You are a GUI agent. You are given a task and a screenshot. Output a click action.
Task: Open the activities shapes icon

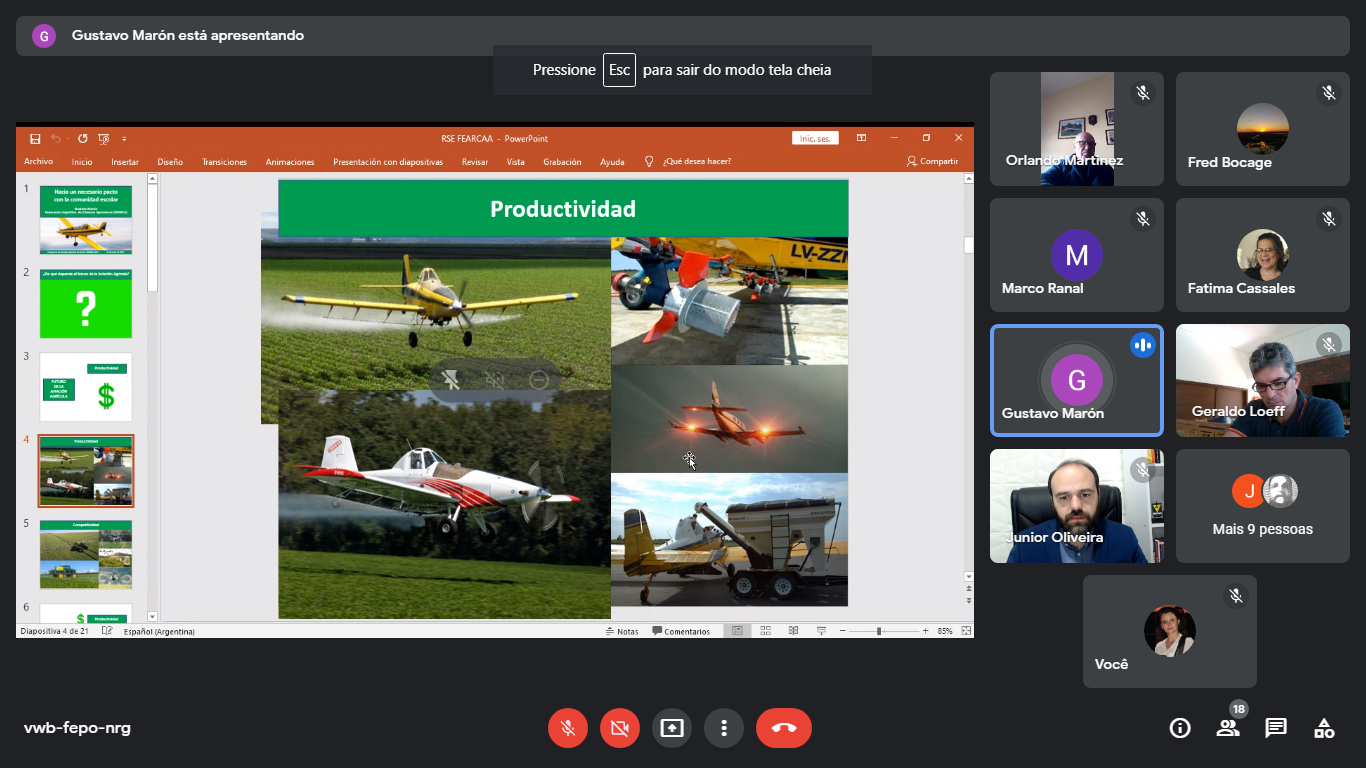click(1324, 728)
